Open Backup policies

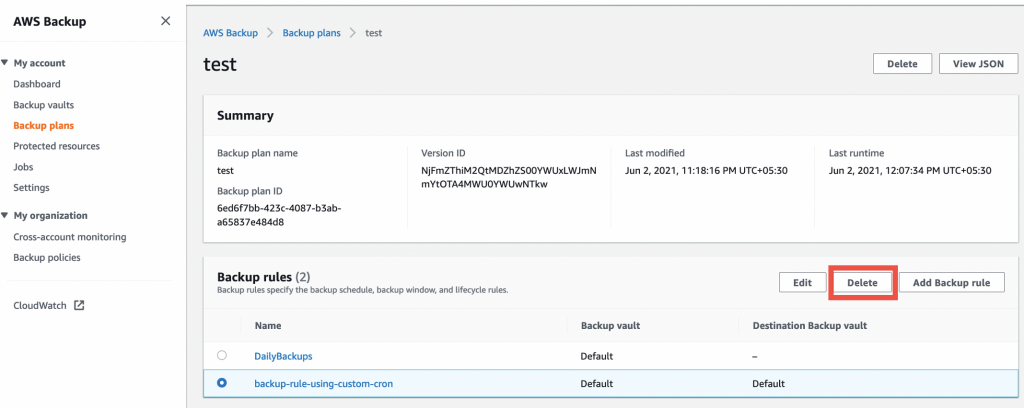pos(47,257)
